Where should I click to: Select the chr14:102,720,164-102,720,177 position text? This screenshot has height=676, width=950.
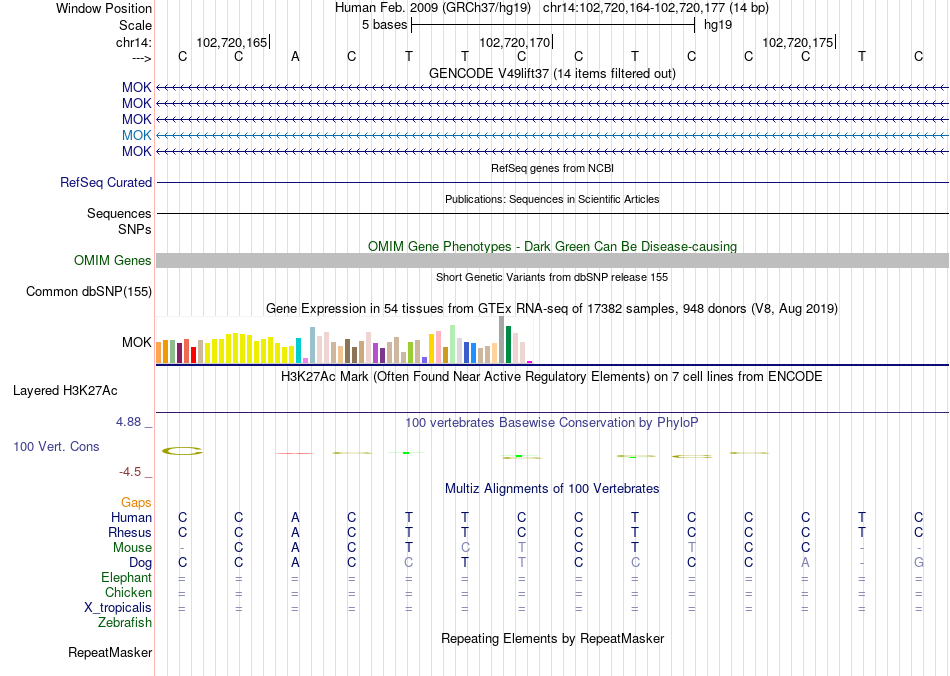(x=656, y=8)
